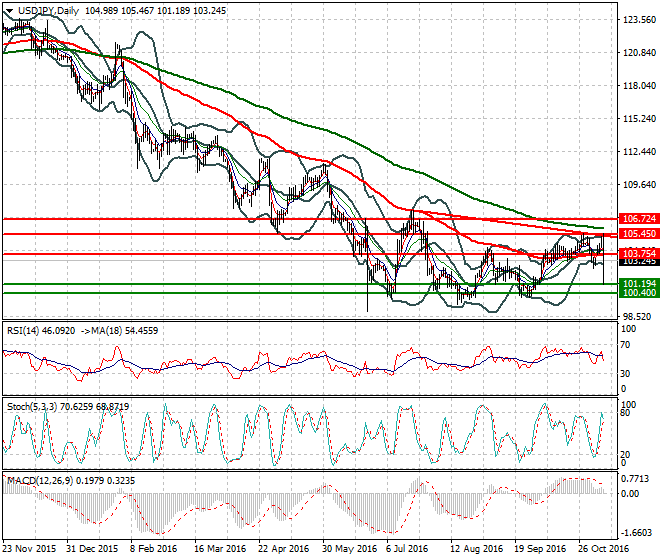The height and width of the screenshot is (560, 660).
Task: Click the 19 Sep 2016 date label
Action: [x=540, y=549]
